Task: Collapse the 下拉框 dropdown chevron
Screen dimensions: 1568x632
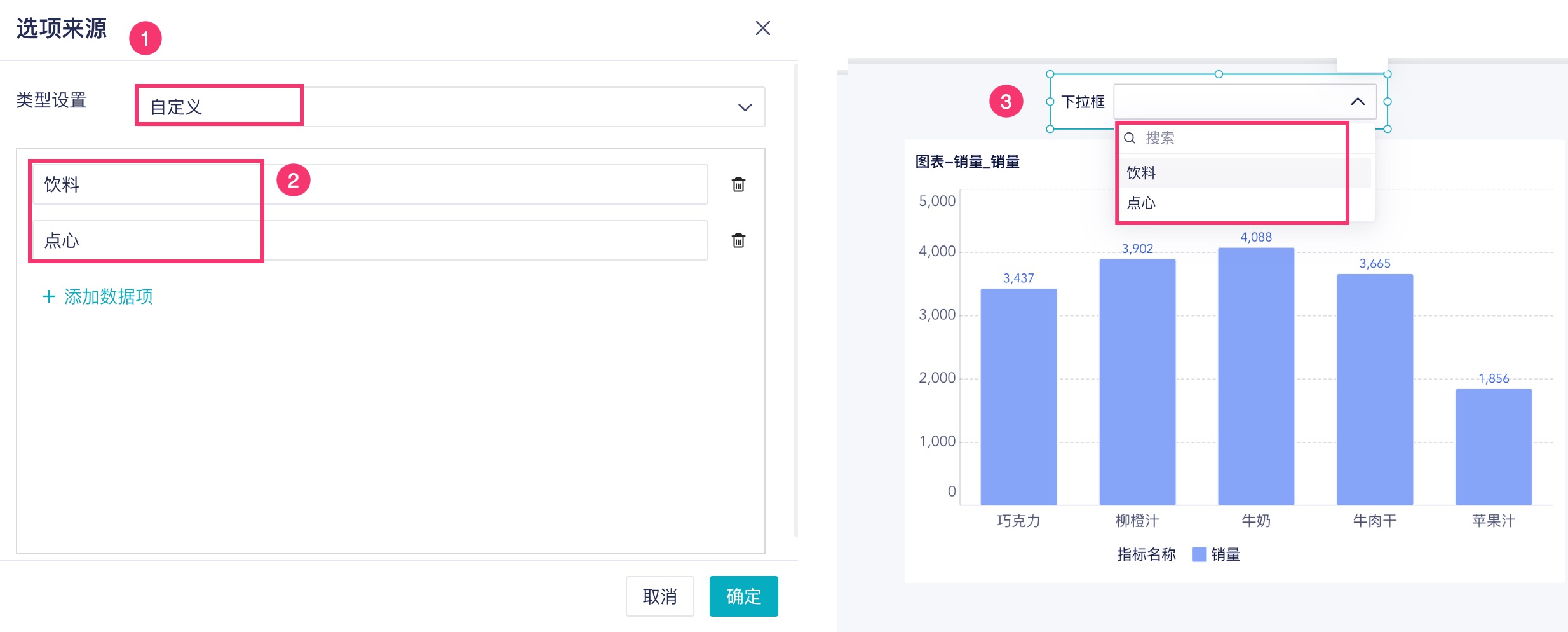Action: pos(1358,102)
